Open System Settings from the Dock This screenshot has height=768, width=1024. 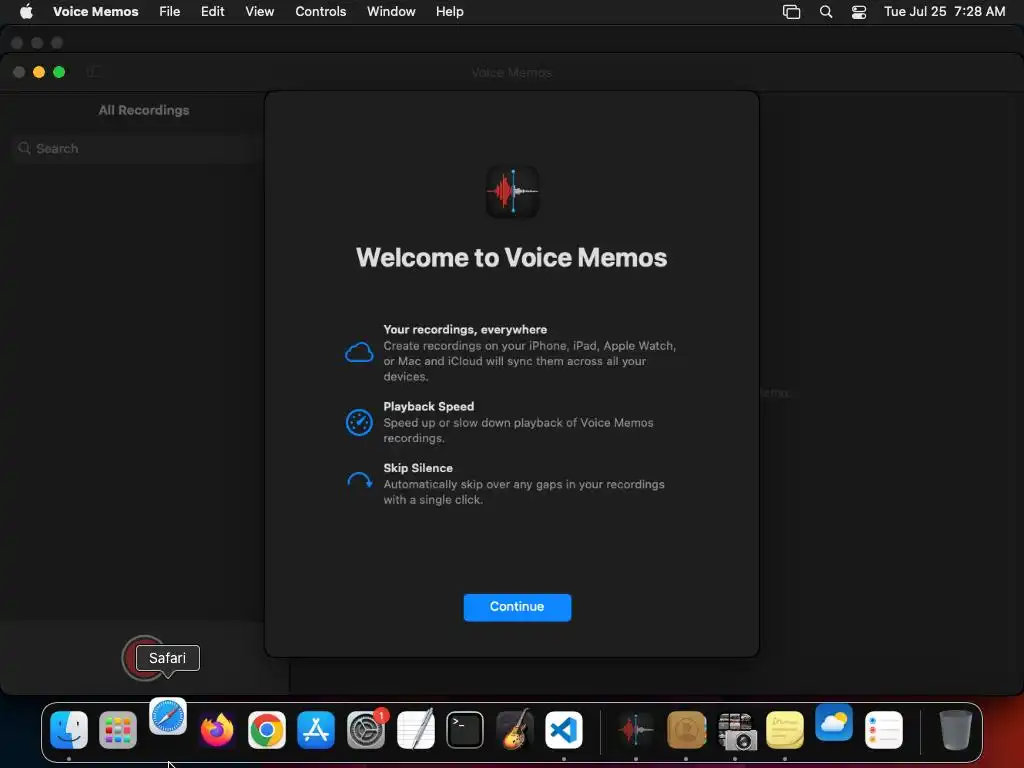click(x=366, y=729)
